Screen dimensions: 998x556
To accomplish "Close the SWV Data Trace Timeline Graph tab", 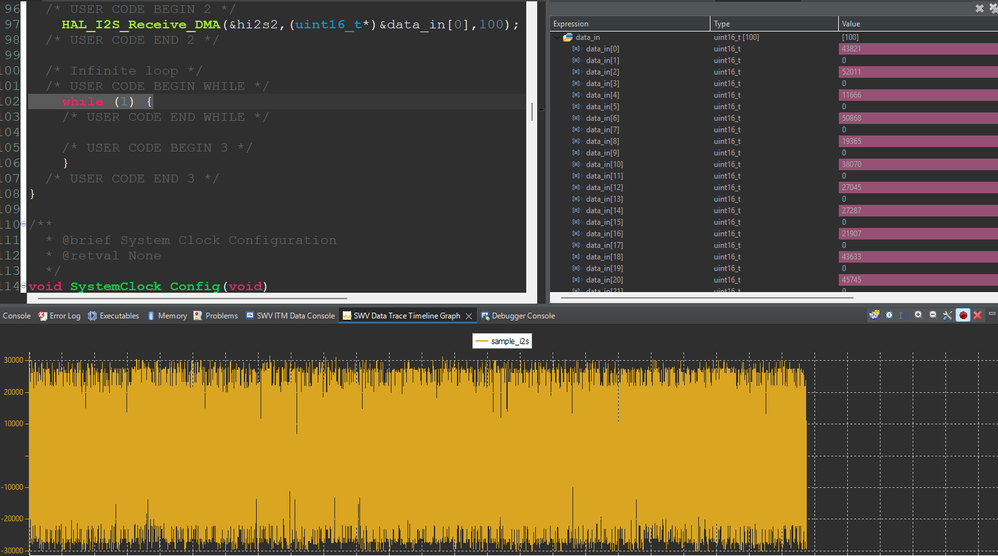I will point(467,316).
